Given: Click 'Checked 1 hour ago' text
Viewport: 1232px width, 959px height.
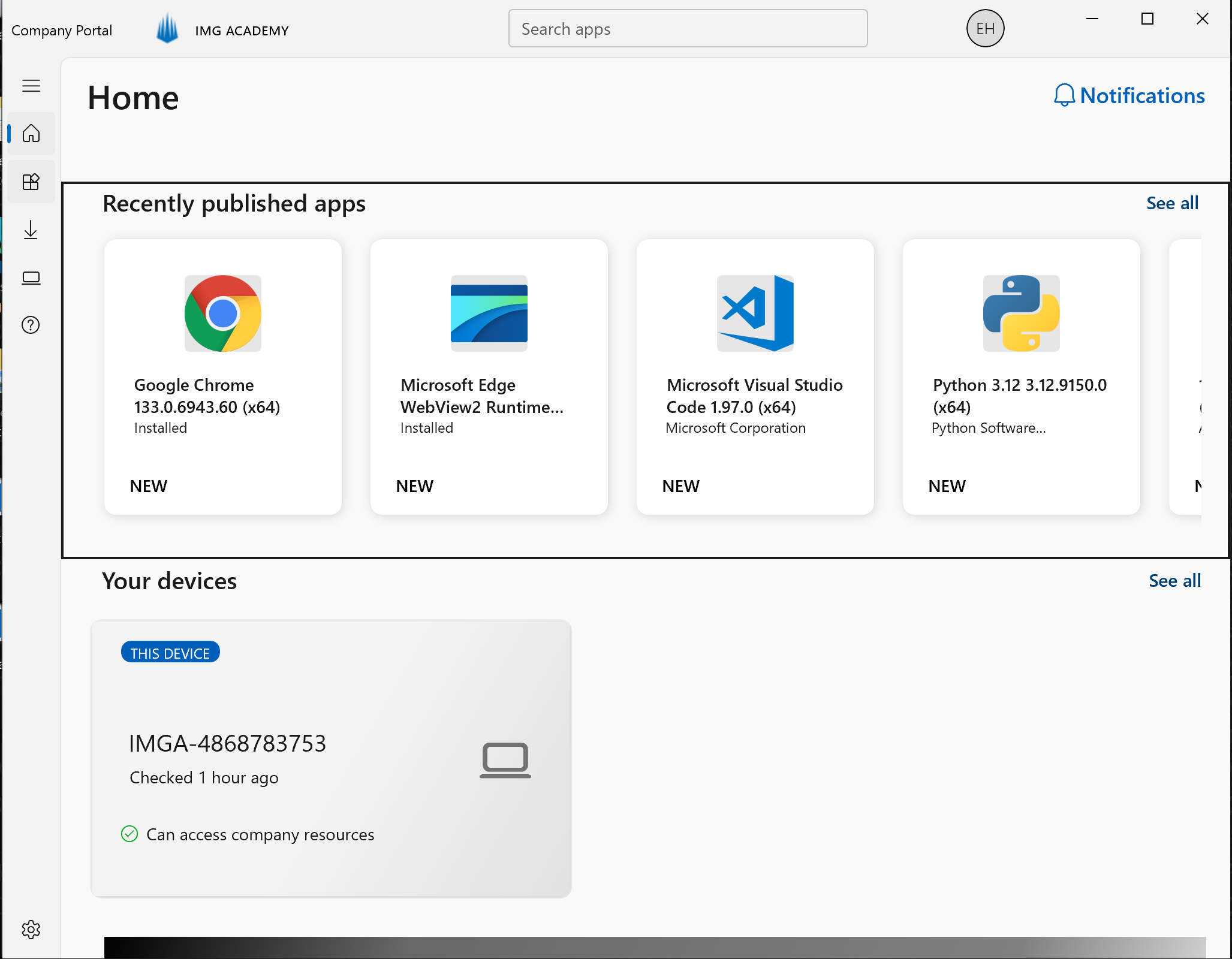Looking at the screenshot, I should pos(204,777).
